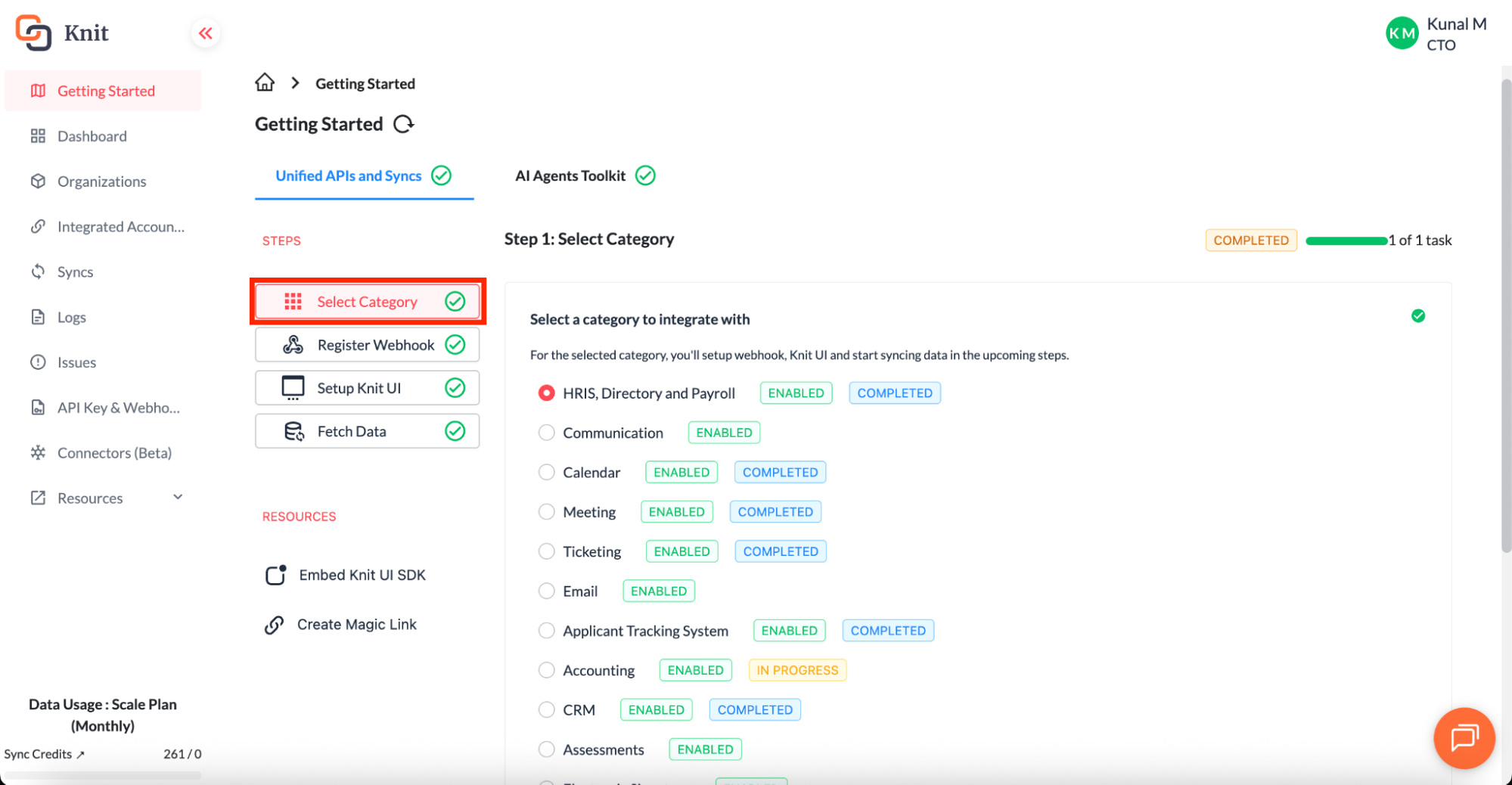Click the step task progress bar
Screen dimensions: 1512x785
click(x=1347, y=240)
